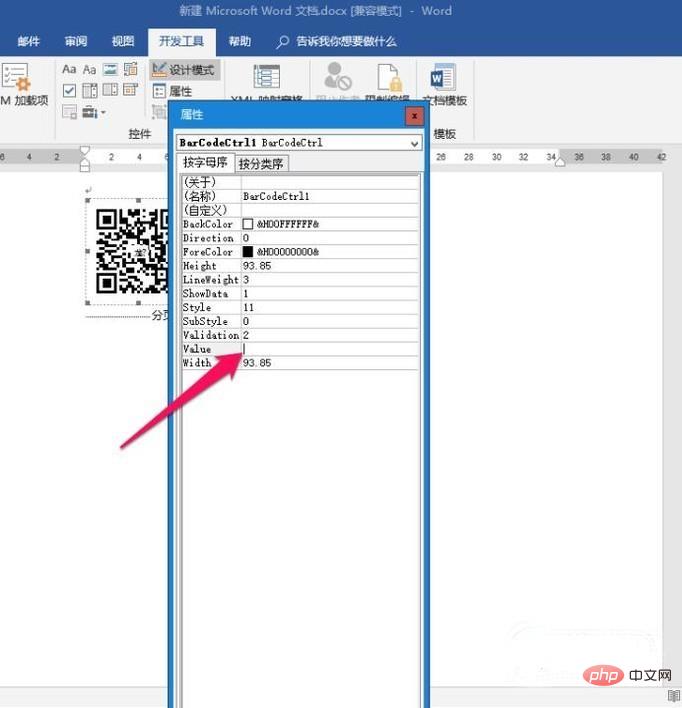The height and width of the screenshot is (708, 682).
Task: Close the 属性 properties window
Action: 413,116
